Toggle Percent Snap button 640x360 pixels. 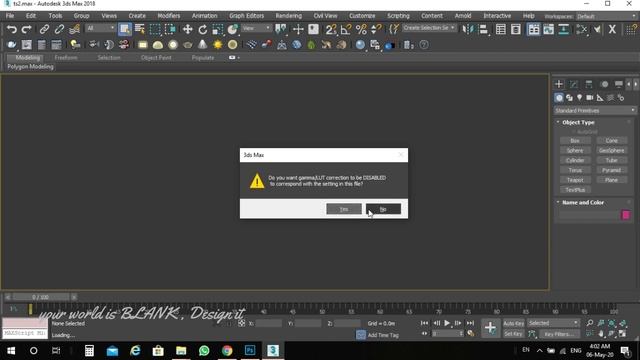[x=361, y=29]
